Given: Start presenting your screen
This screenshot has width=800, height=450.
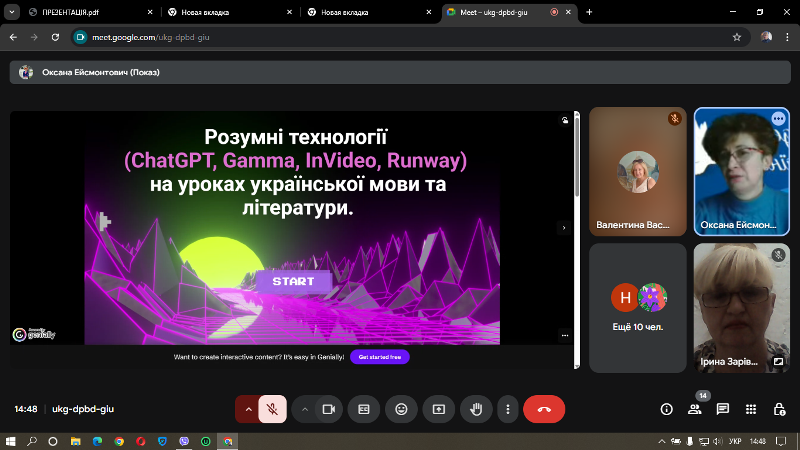Looking at the screenshot, I should click(439, 409).
